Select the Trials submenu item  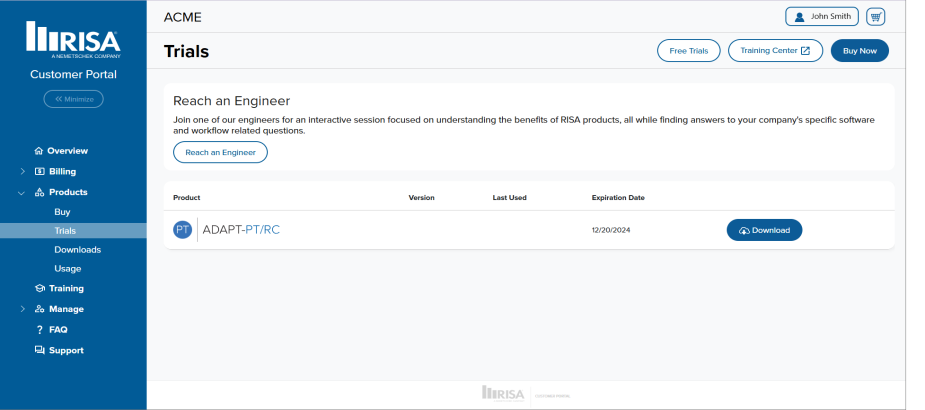73,231
